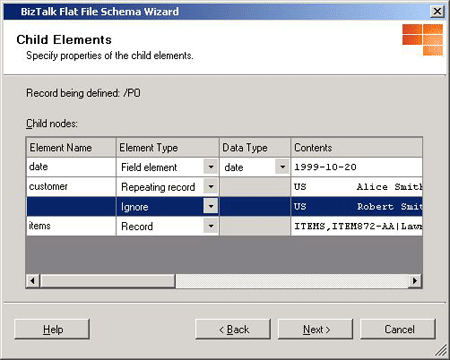
Task: Open Element Type dropdown for date row
Action: pos(211,167)
